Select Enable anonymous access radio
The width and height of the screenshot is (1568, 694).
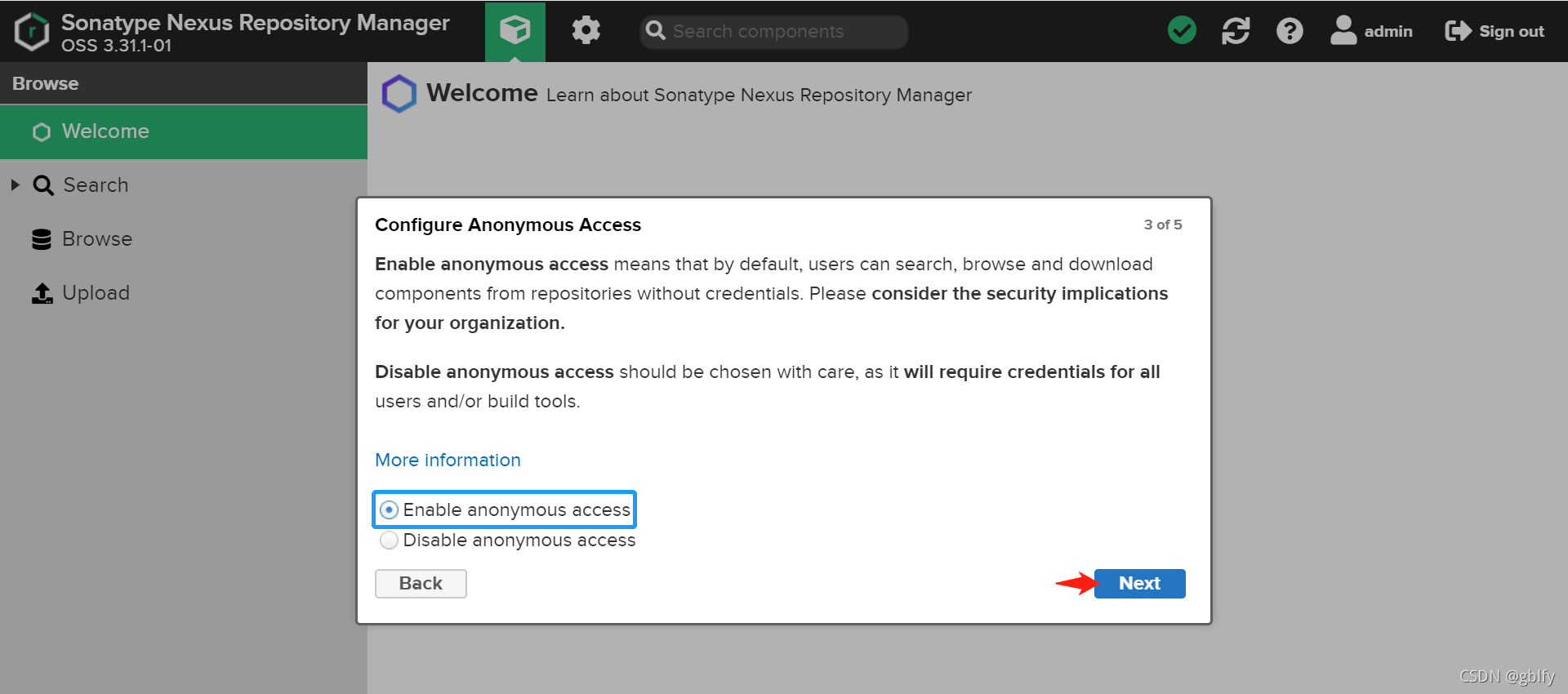tap(390, 510)
